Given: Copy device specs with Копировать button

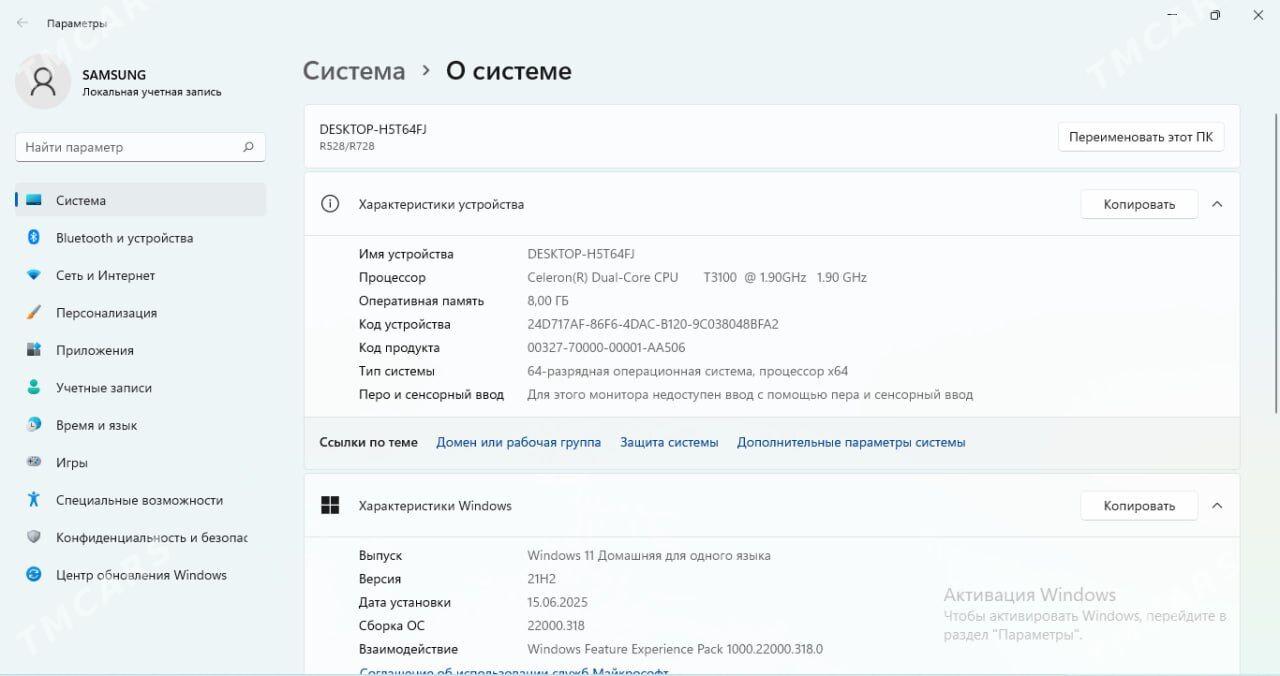Looking at the screenshot, I should pyautogui.click(x=1139, y=204).
